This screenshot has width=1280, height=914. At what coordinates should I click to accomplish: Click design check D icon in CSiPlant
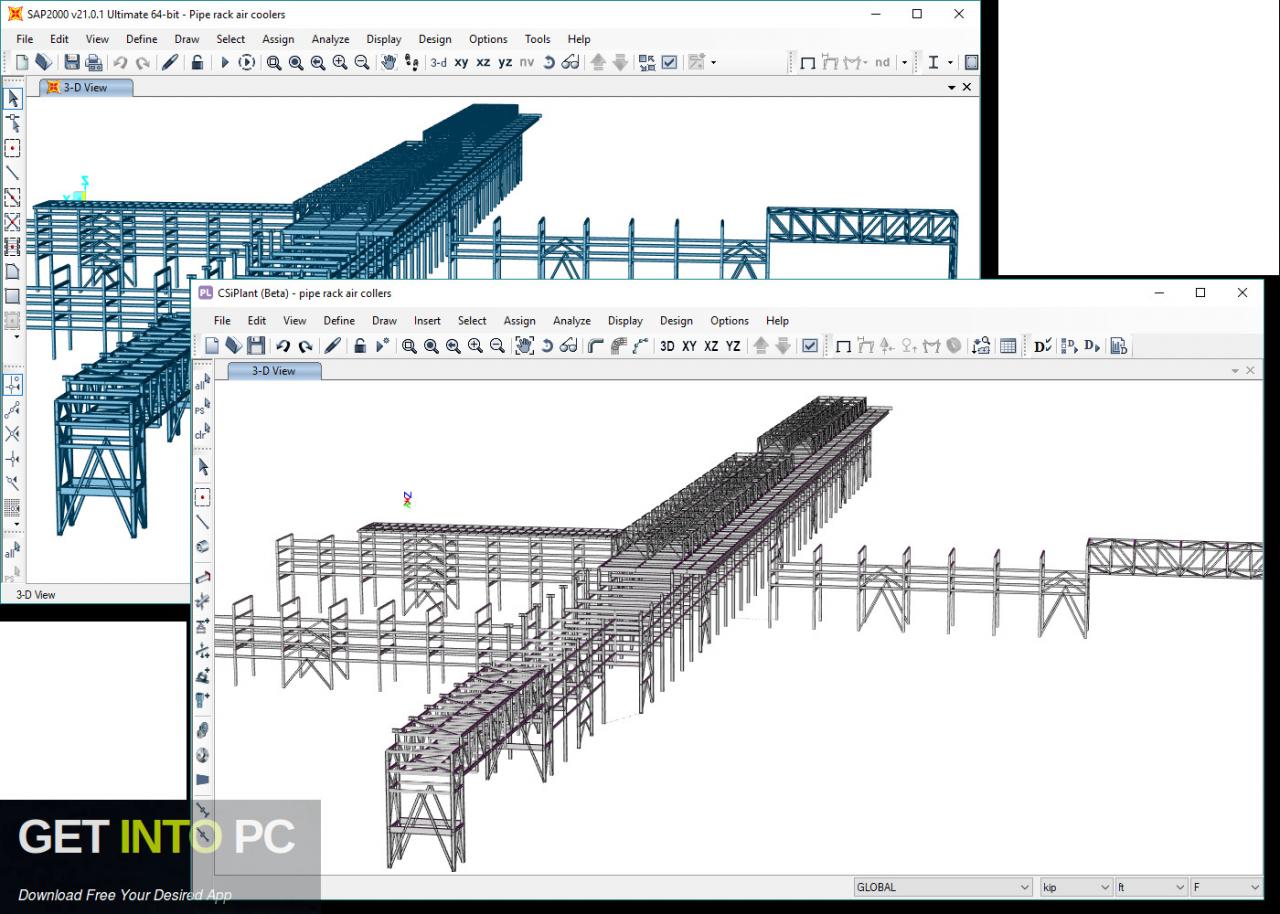point(1043,346)
